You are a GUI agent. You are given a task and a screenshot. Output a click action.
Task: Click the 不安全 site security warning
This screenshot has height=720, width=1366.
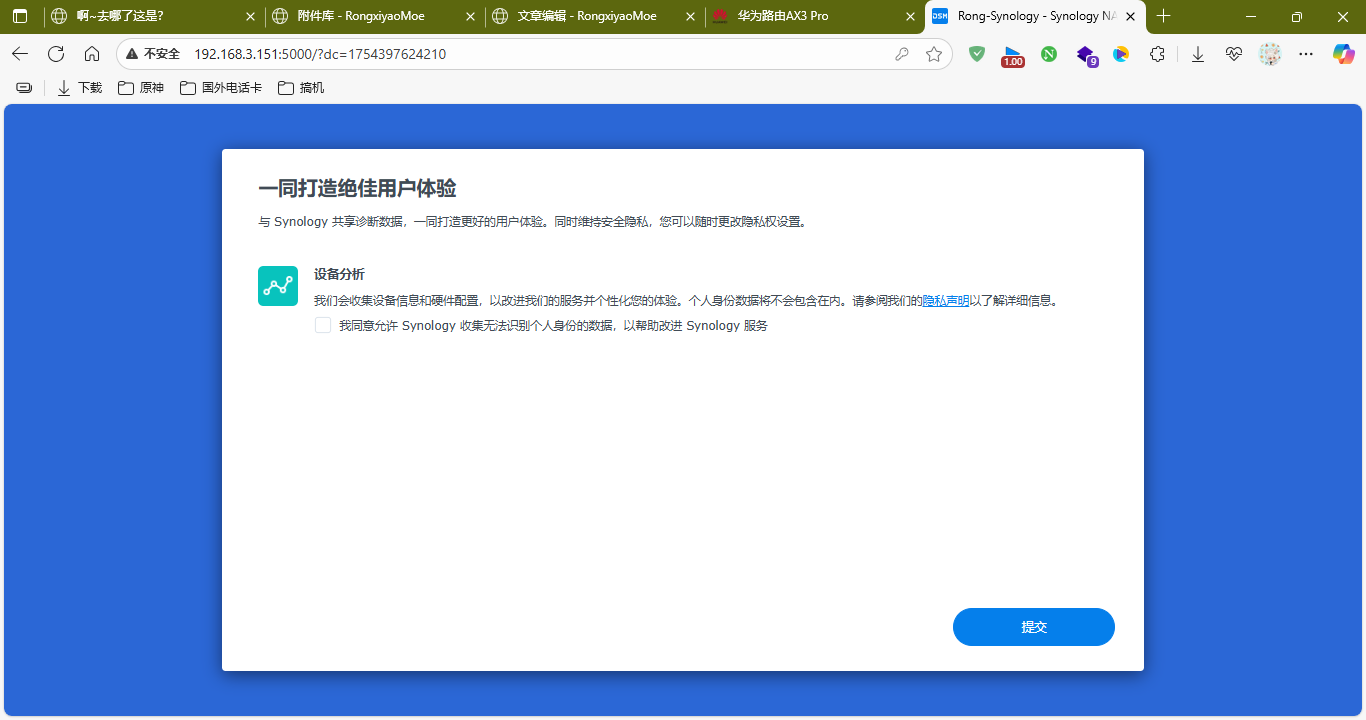pos(153,54)
